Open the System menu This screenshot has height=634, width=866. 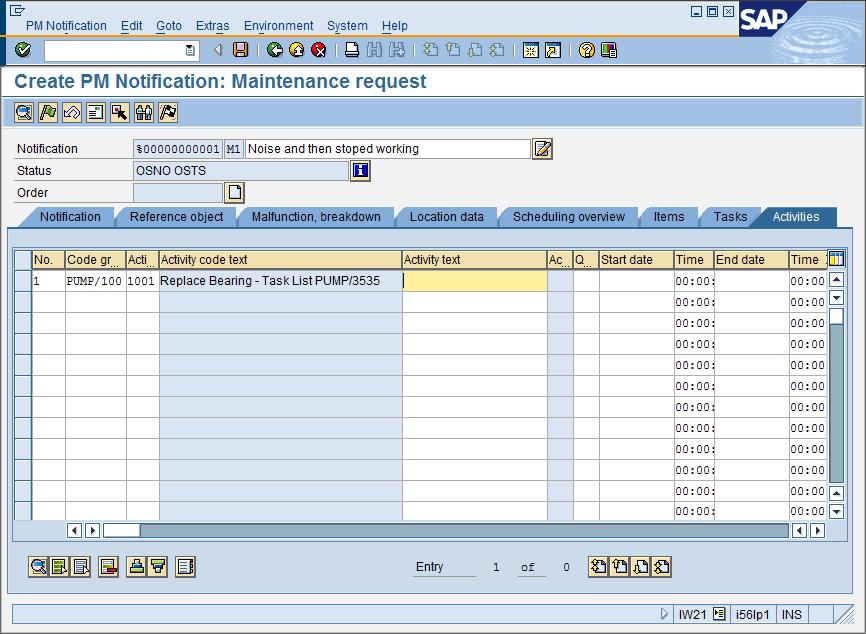coord(347,25)
